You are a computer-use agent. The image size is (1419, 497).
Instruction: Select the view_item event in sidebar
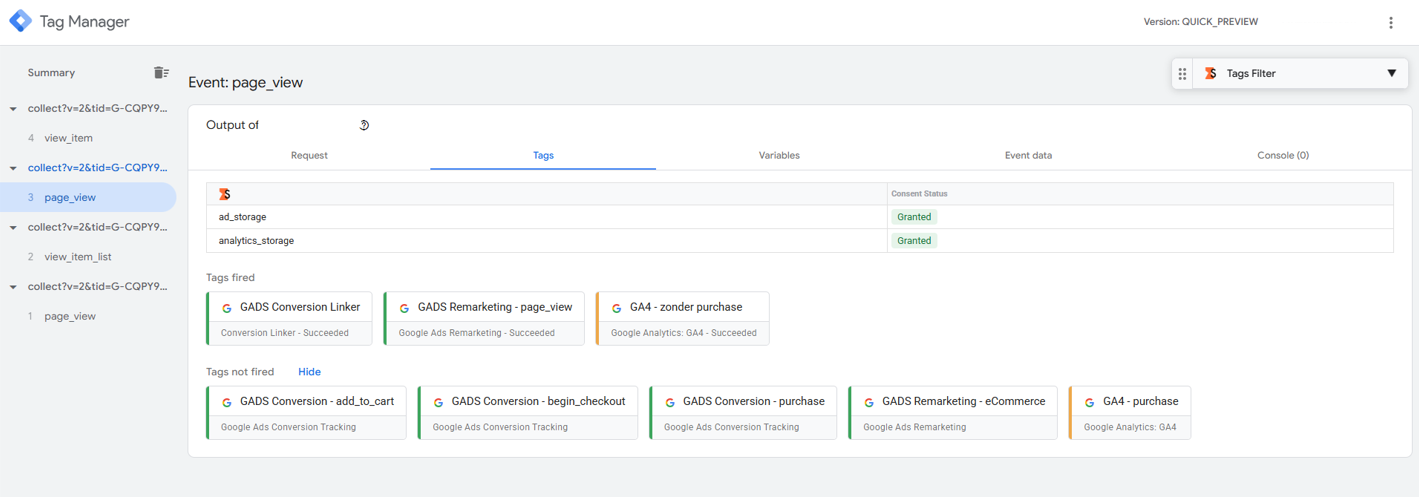click(68, 138)
